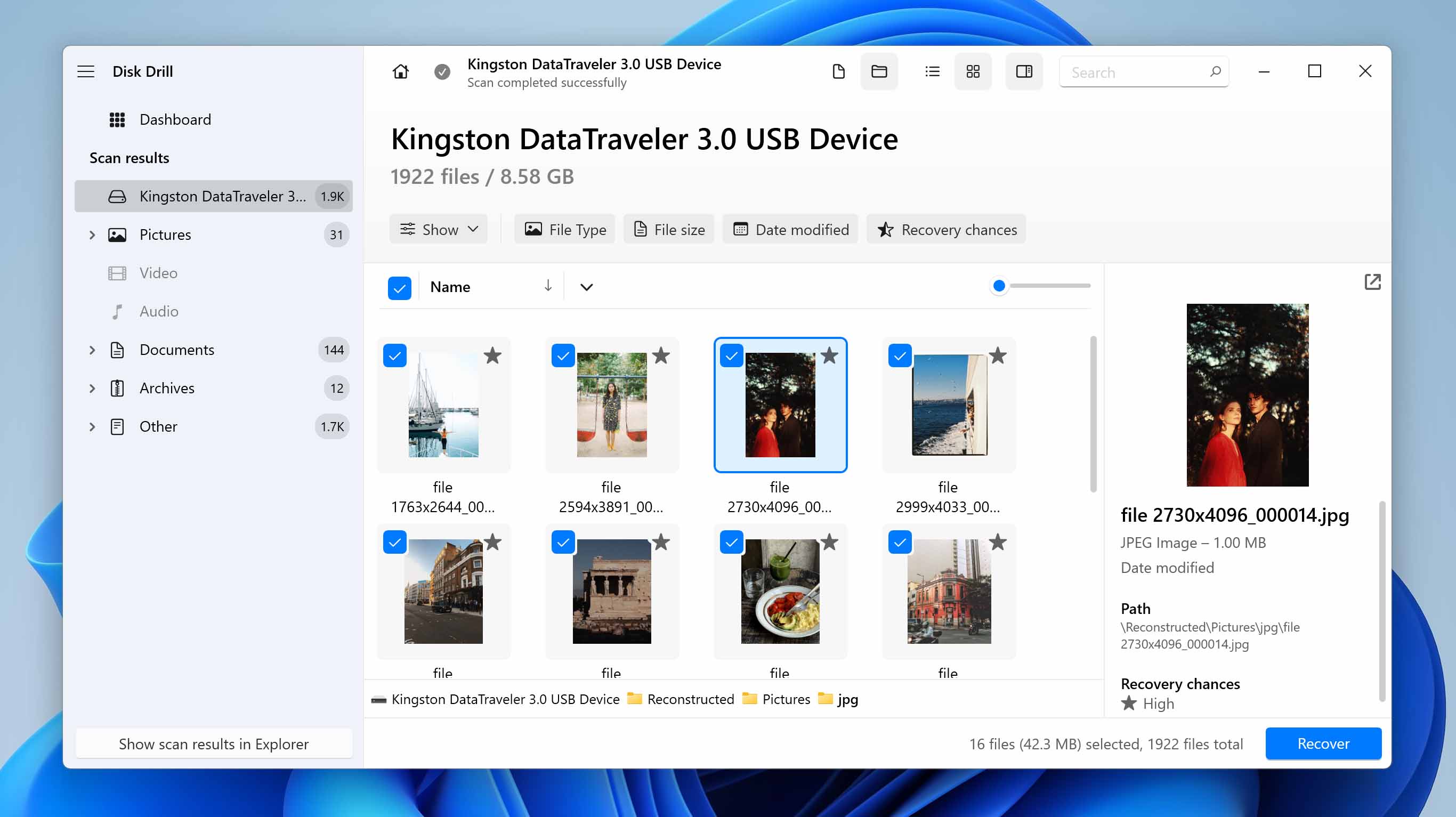Select Other category in sidebar

coord(214,427)
